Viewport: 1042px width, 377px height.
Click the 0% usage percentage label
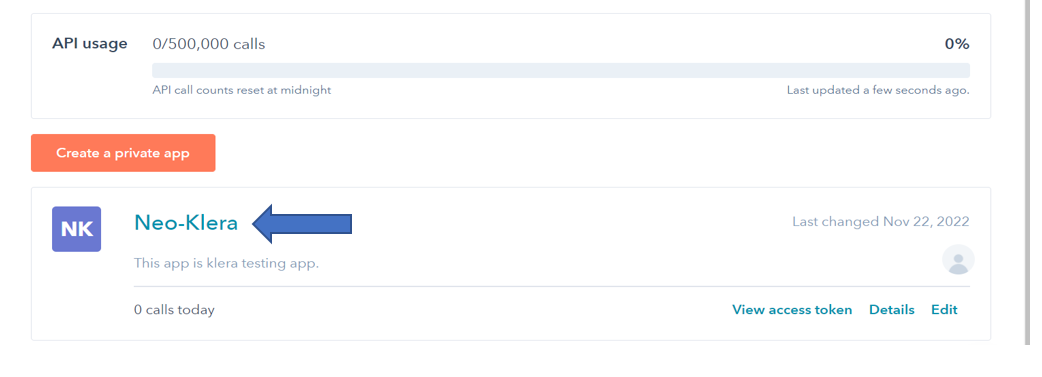tap(957, 45)
